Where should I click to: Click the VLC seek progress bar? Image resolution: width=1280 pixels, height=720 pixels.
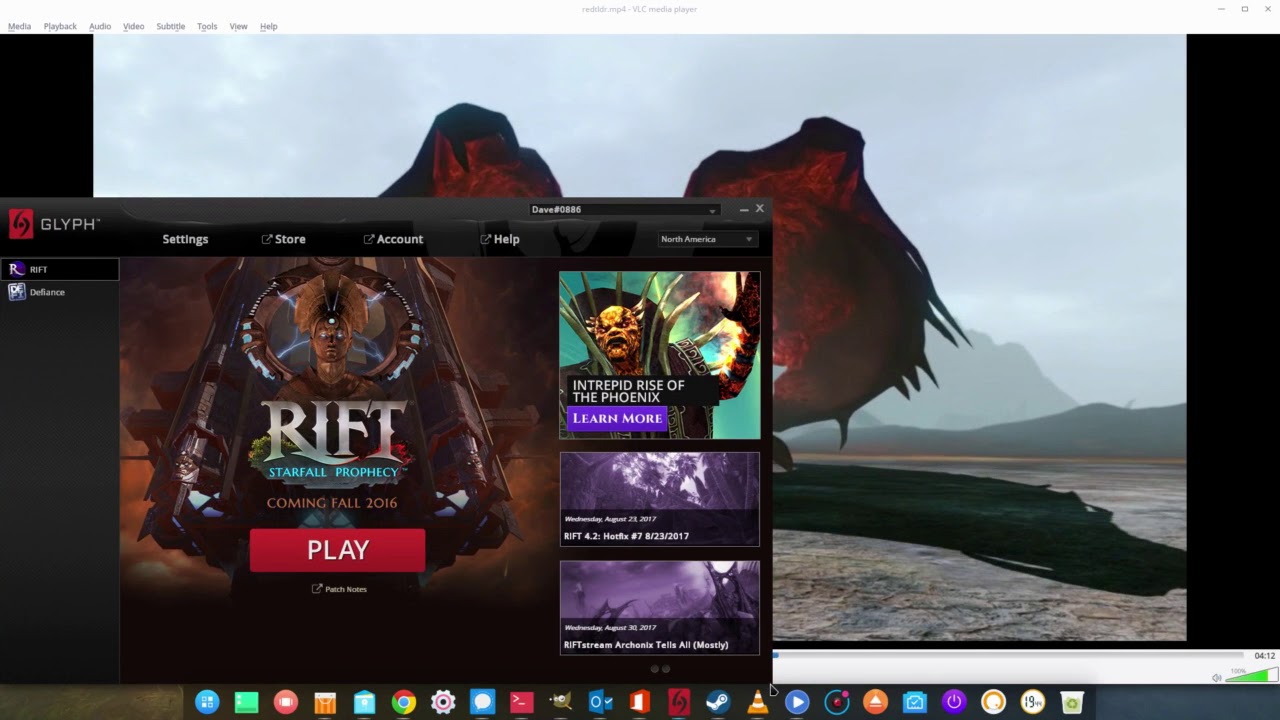(1008, 656)
